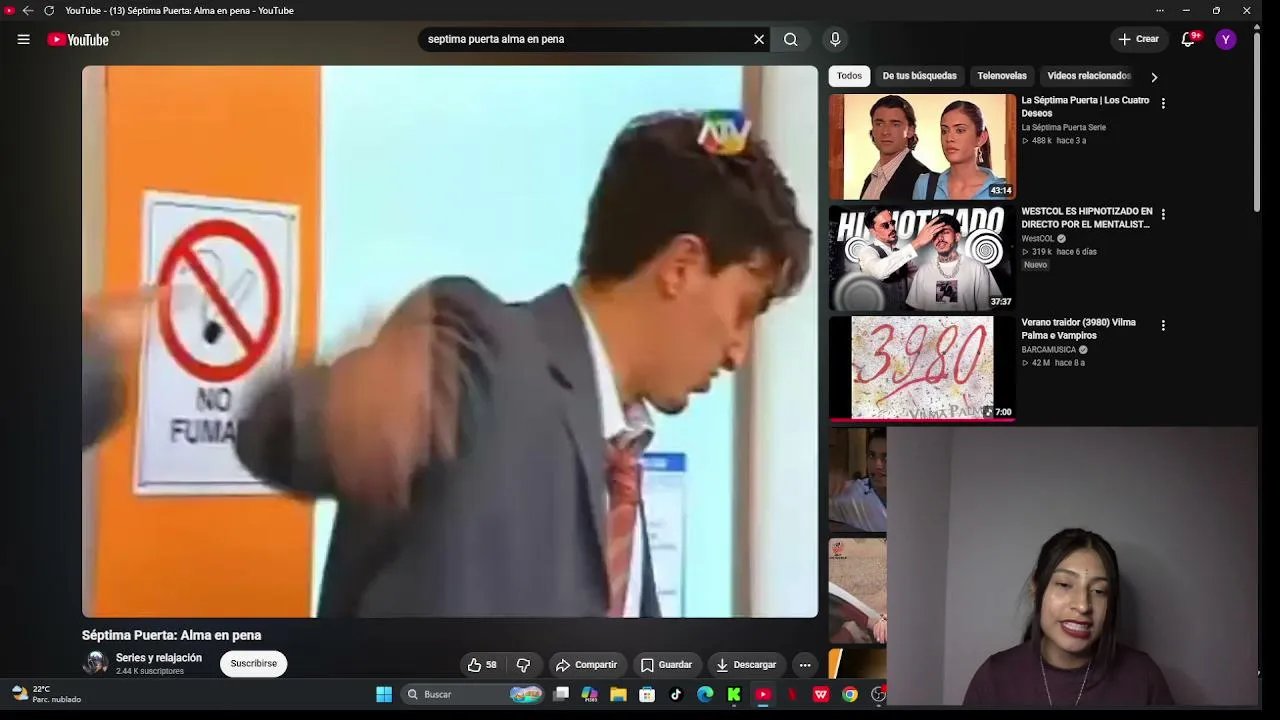The width and height of the screenshot is (1280, 720).
Task: Visit the BARCAMUSICA channel link
Action: [1048, 350]
